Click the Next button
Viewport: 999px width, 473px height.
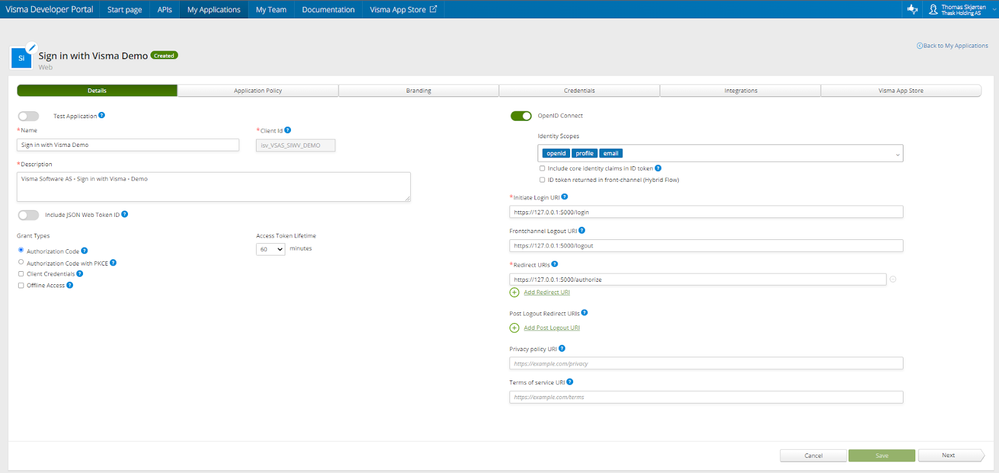point(951,455)
